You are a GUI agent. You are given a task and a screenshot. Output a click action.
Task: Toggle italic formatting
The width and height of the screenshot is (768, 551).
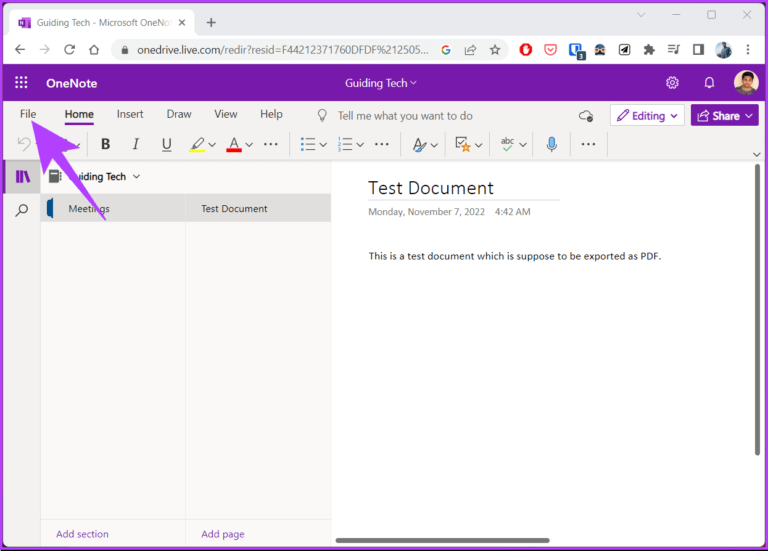[x=136, y=144]
